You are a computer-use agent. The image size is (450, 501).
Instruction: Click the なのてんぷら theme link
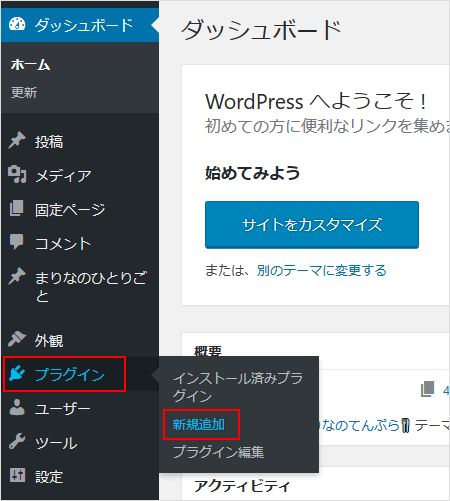tap(361, 425)
